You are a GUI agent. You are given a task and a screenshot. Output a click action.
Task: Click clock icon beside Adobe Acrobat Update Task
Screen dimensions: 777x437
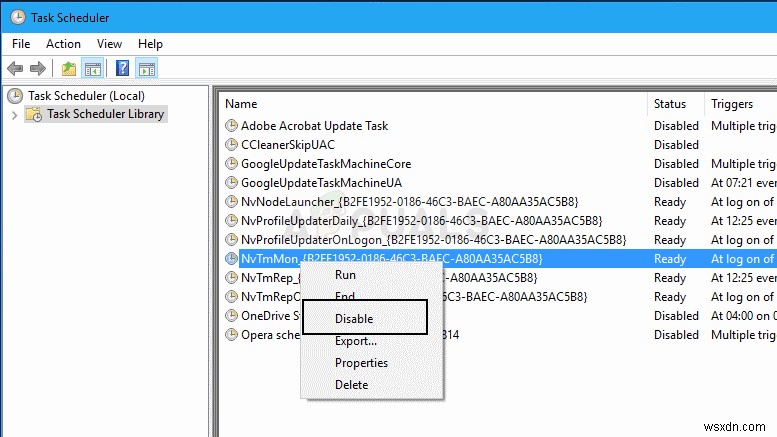pos(231,125)
